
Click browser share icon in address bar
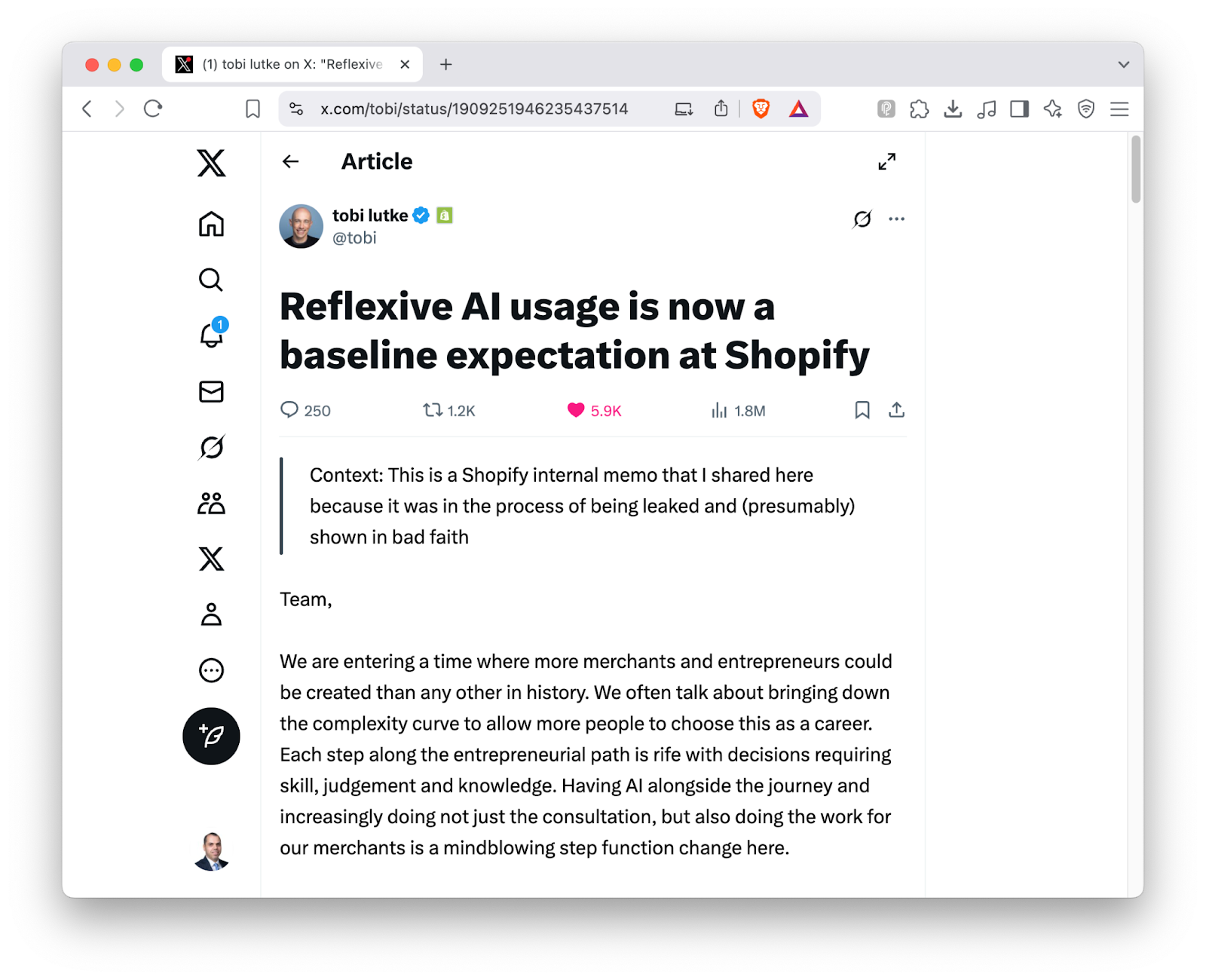coord(721,109)
